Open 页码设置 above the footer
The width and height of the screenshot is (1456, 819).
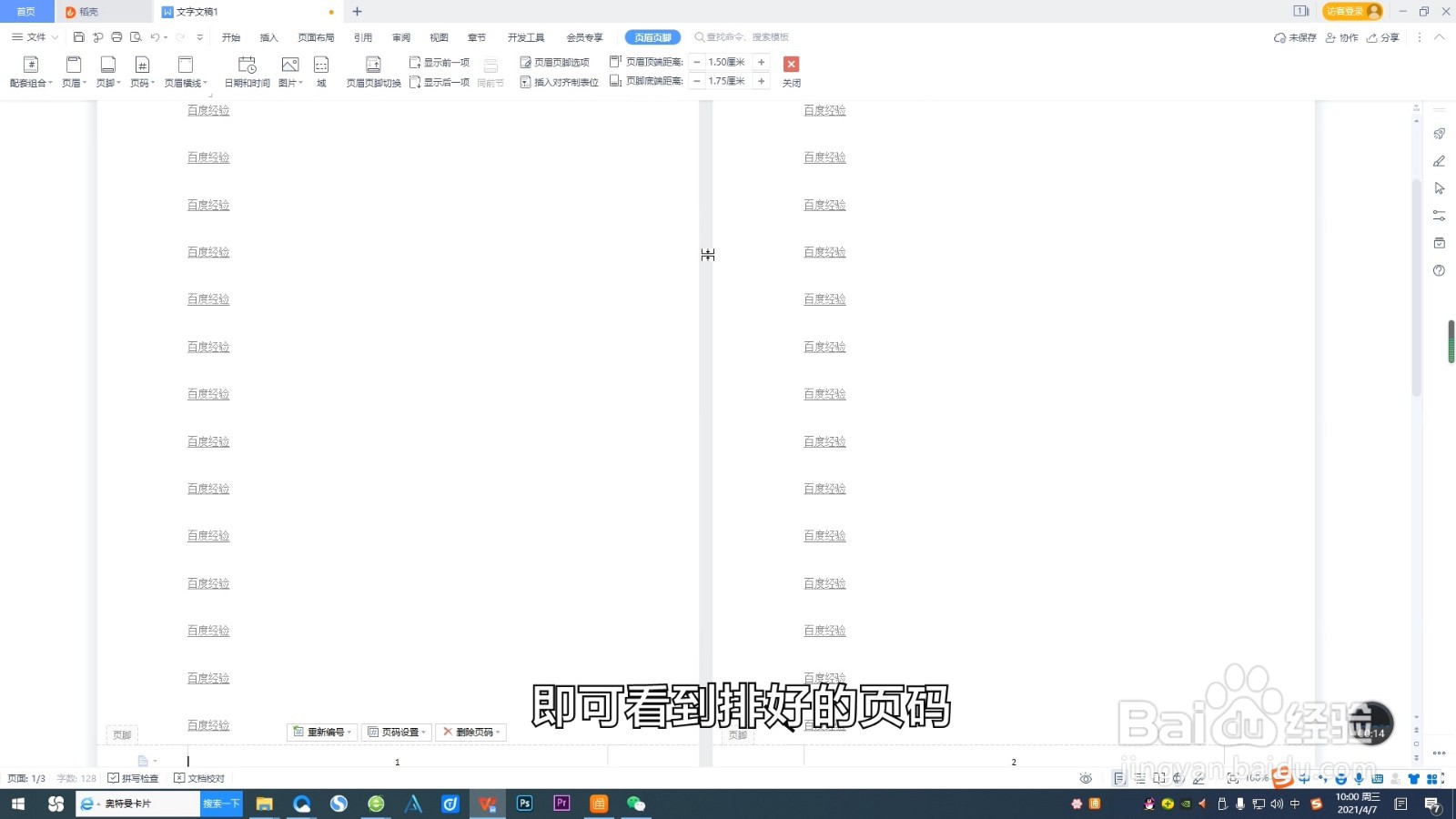pos(396,732)
